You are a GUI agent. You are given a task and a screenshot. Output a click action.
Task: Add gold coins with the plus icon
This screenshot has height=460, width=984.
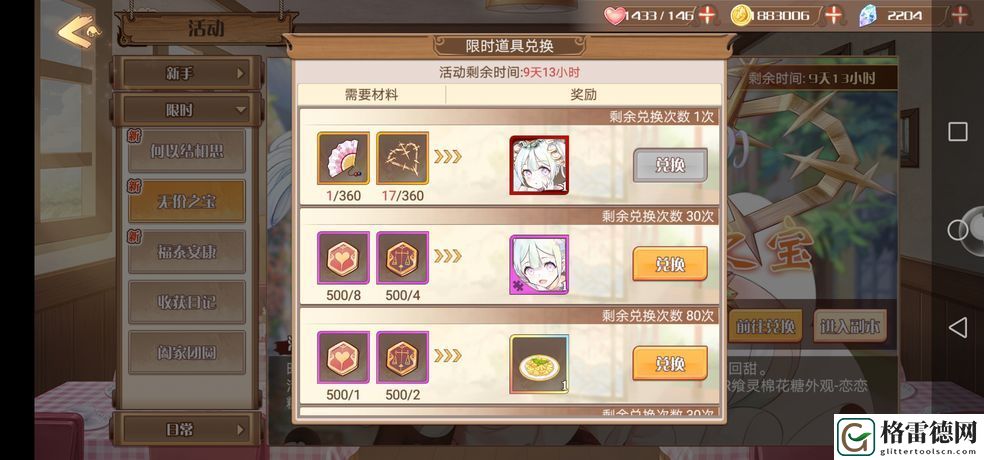pyautogui.click(x=833, y=14)
